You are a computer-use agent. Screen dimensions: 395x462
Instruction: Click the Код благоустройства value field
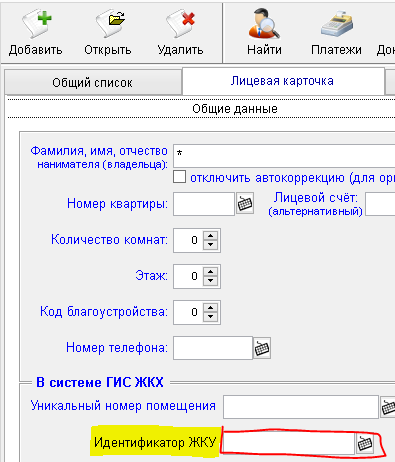coord(188,312)
